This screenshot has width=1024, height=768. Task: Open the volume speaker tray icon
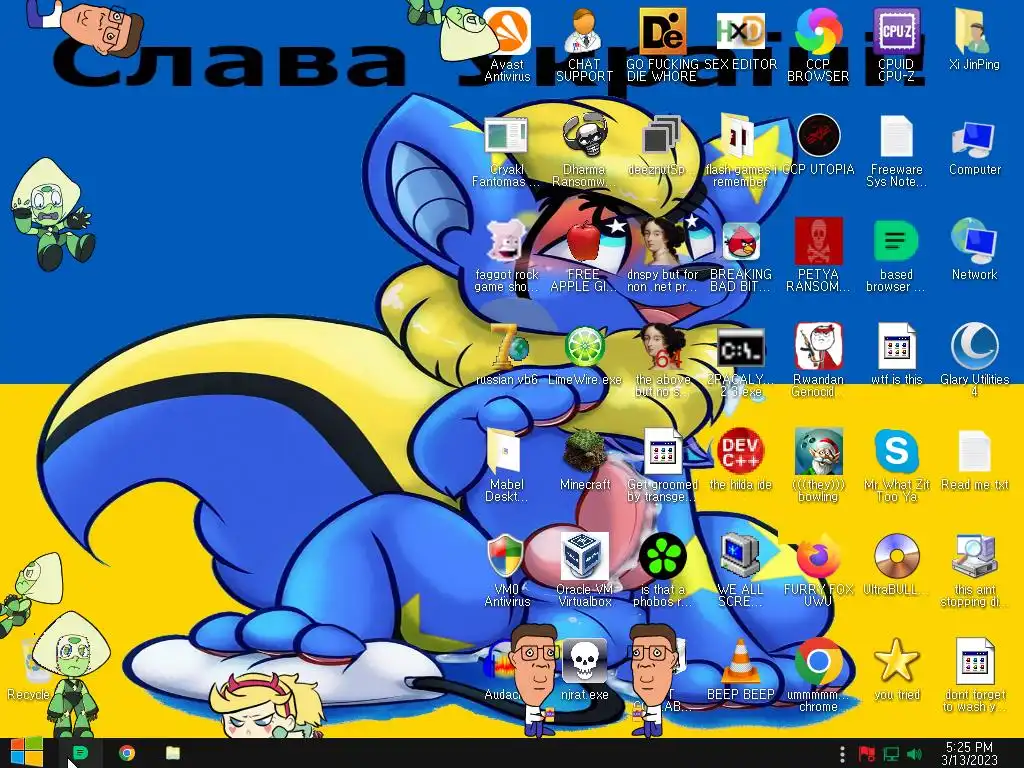pos(915,754)
